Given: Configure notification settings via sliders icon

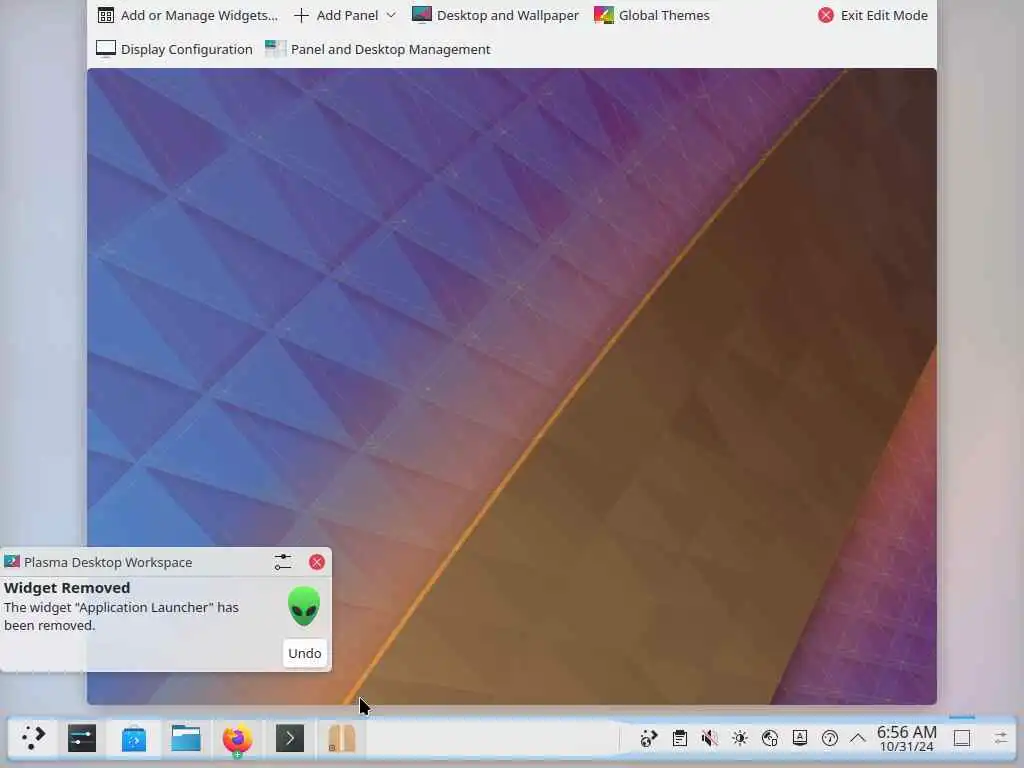Looking at the screenshot, I should coord(283,562).
